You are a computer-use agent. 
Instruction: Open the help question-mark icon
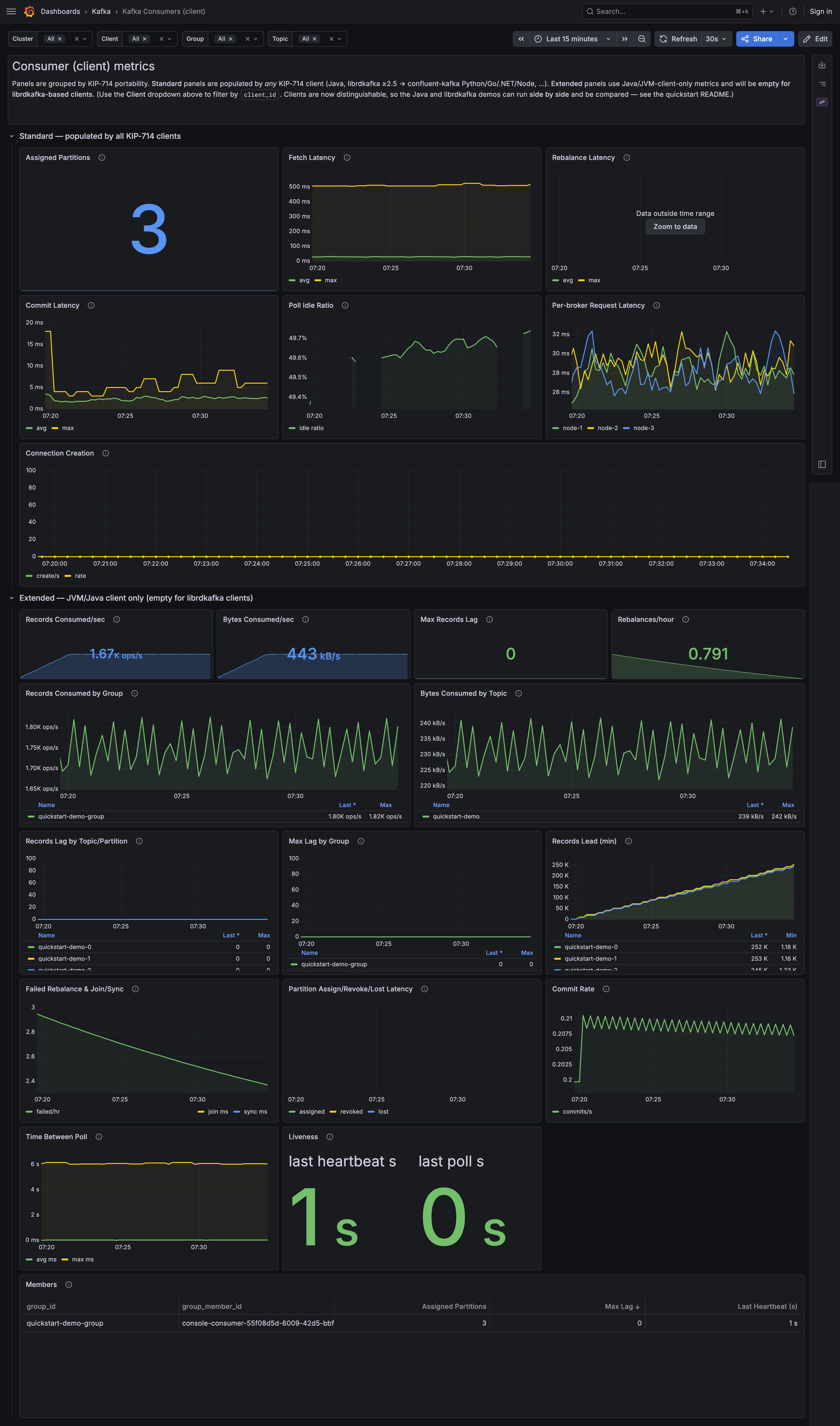[x=792, y=11]
